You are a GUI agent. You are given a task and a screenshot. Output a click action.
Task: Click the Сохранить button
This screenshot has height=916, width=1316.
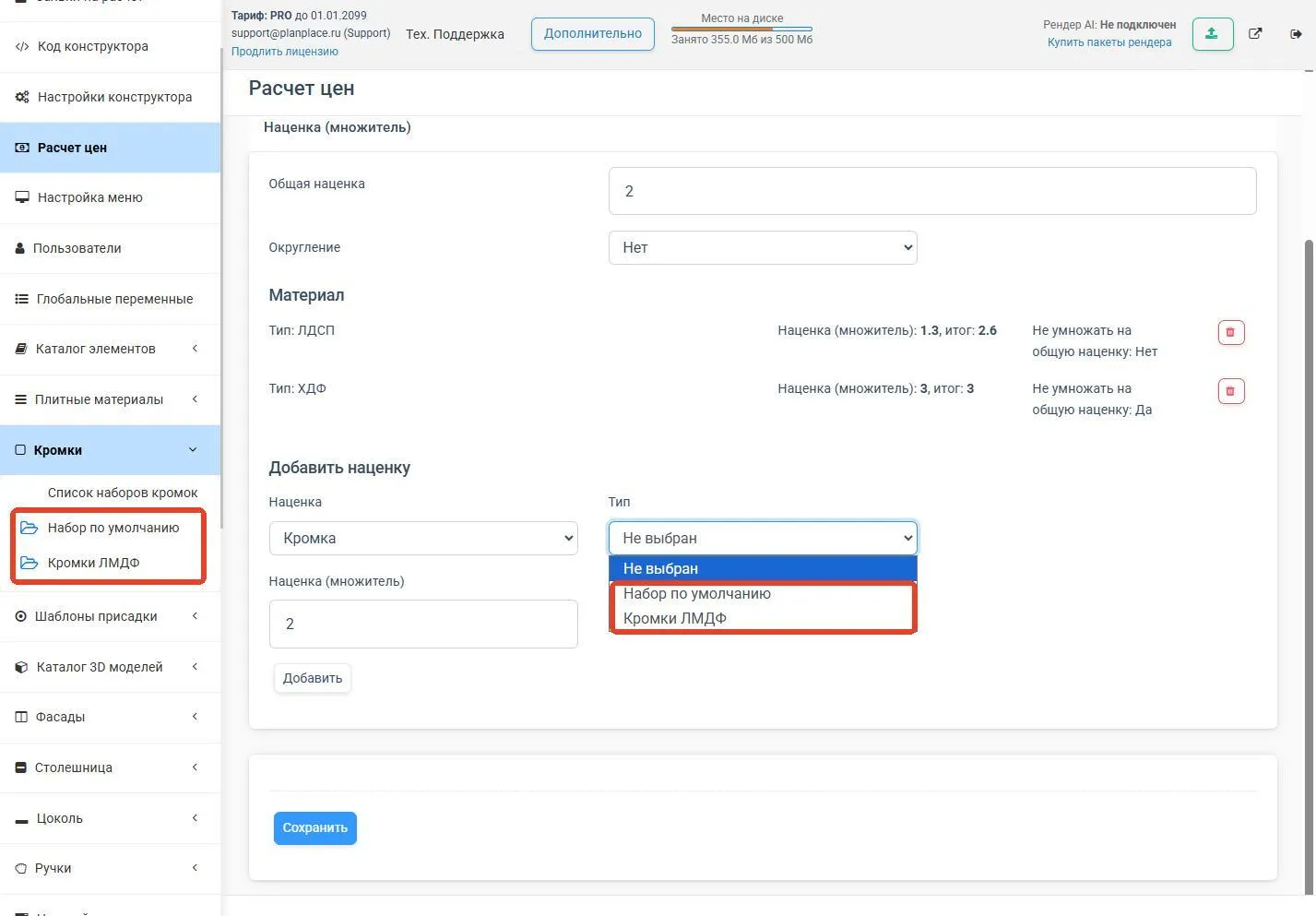click(315, 828)
